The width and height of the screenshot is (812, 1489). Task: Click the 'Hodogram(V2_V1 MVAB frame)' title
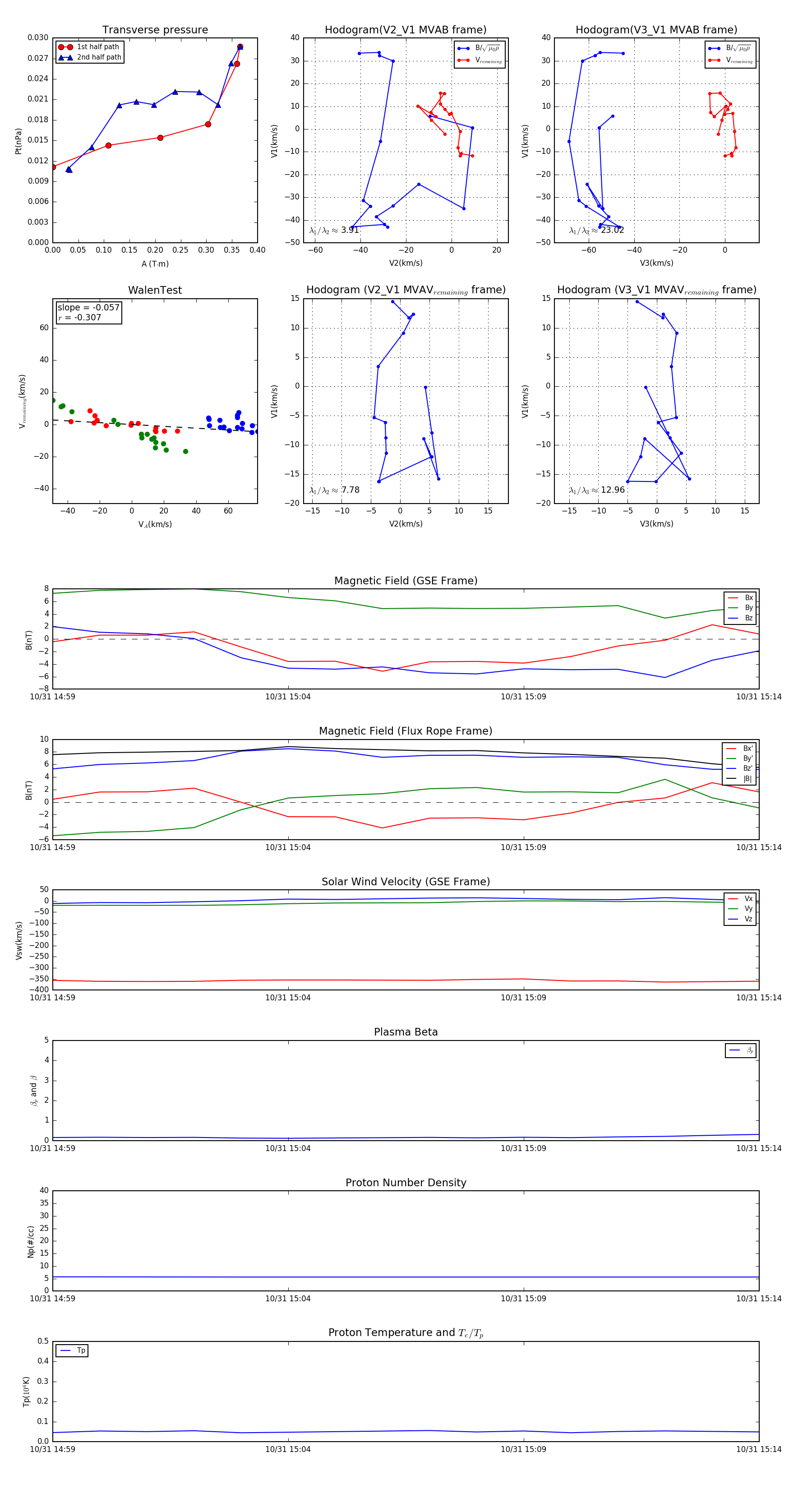click(406, 30)
